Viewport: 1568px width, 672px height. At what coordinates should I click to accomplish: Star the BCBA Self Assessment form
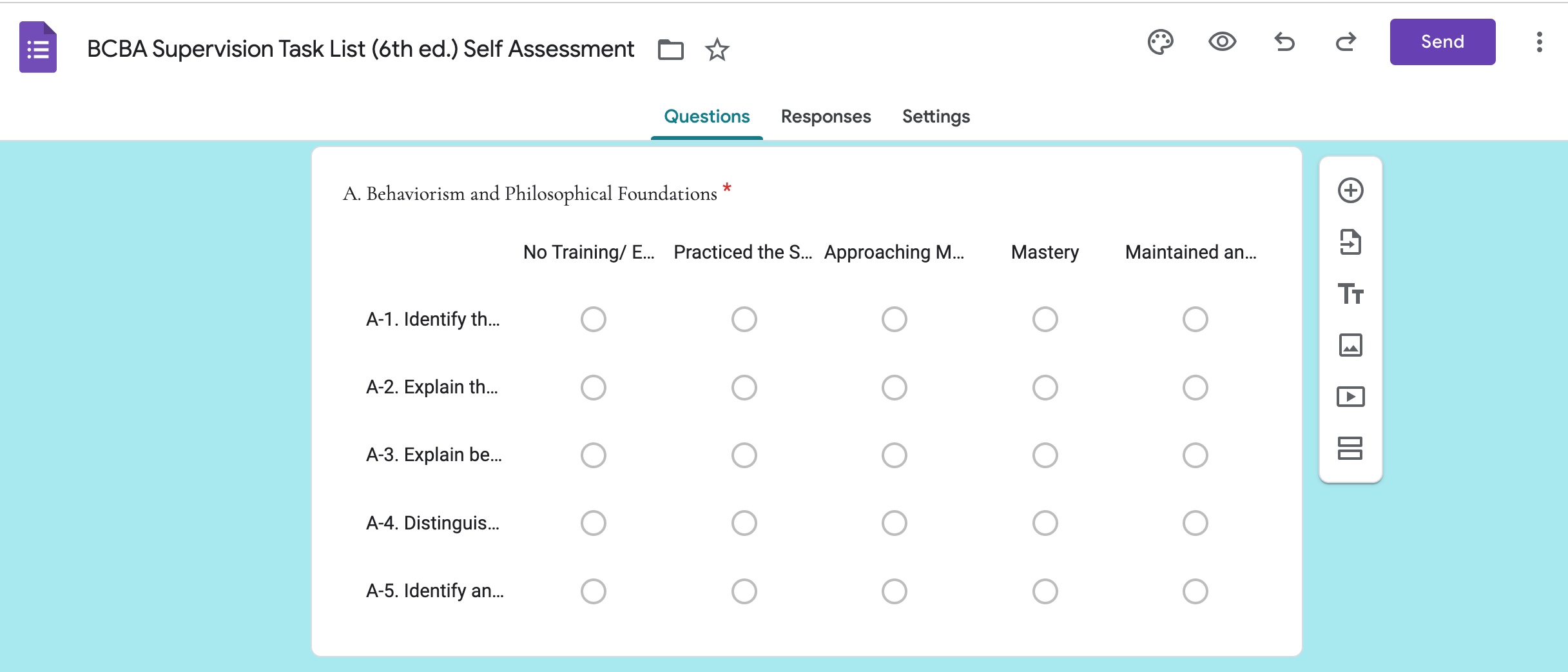[x=716, y=50]
